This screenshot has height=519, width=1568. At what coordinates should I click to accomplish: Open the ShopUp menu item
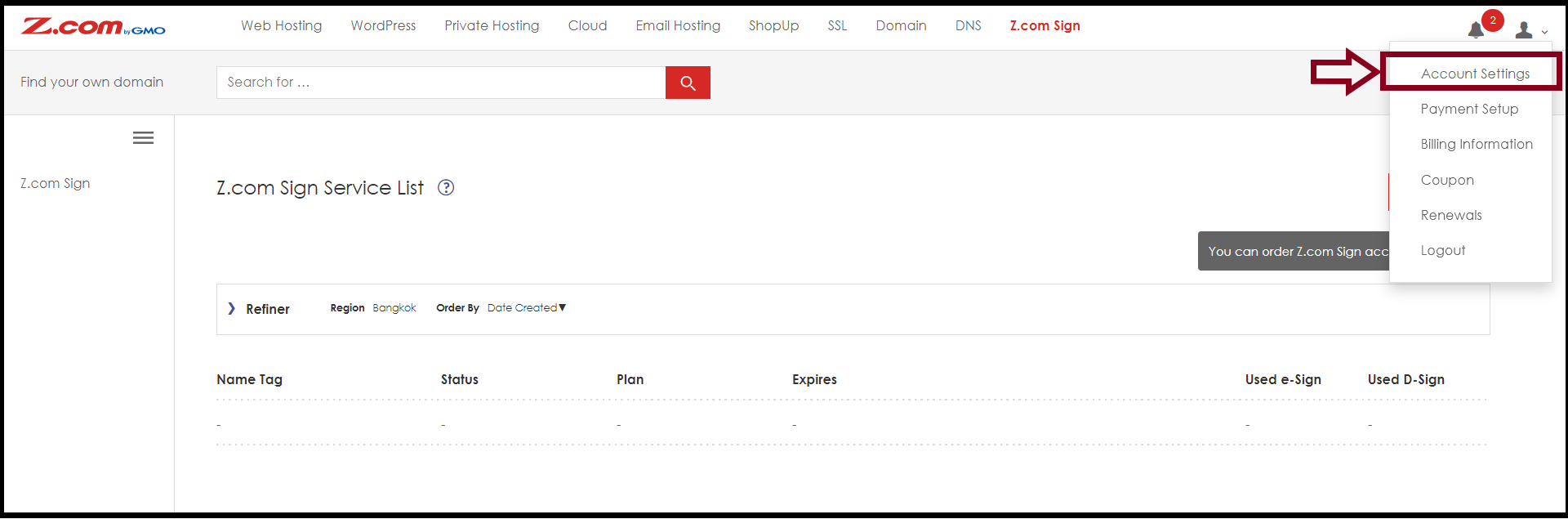click(x=773, y=25)
